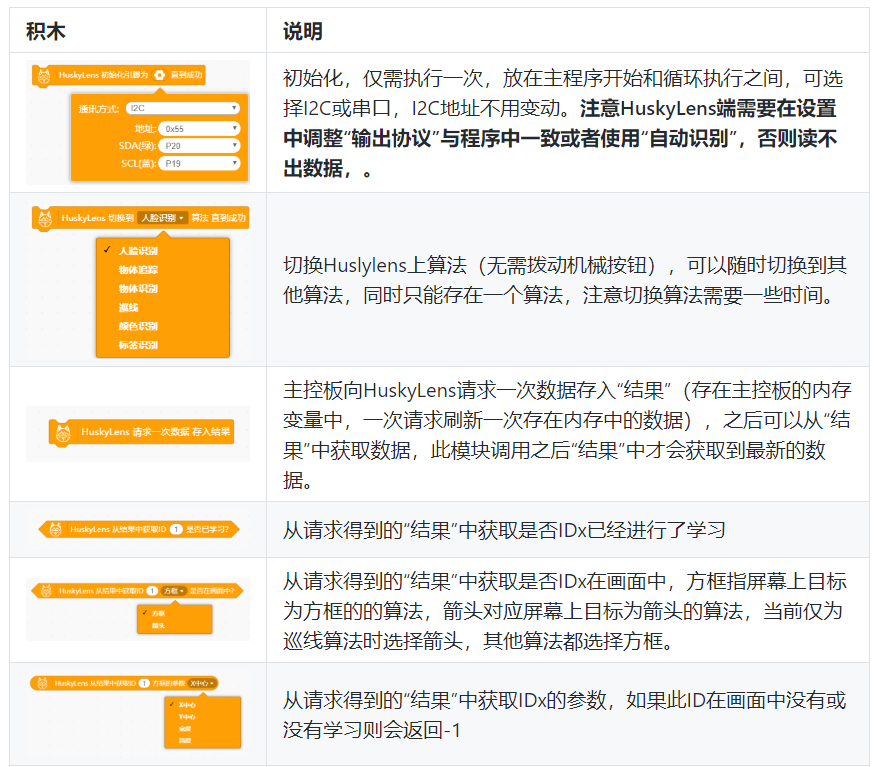Image resolution: width=883 pixels, height=767 pixels.
Task: Click the ID field on the 是否已学习 block
Action: (176, 529)
